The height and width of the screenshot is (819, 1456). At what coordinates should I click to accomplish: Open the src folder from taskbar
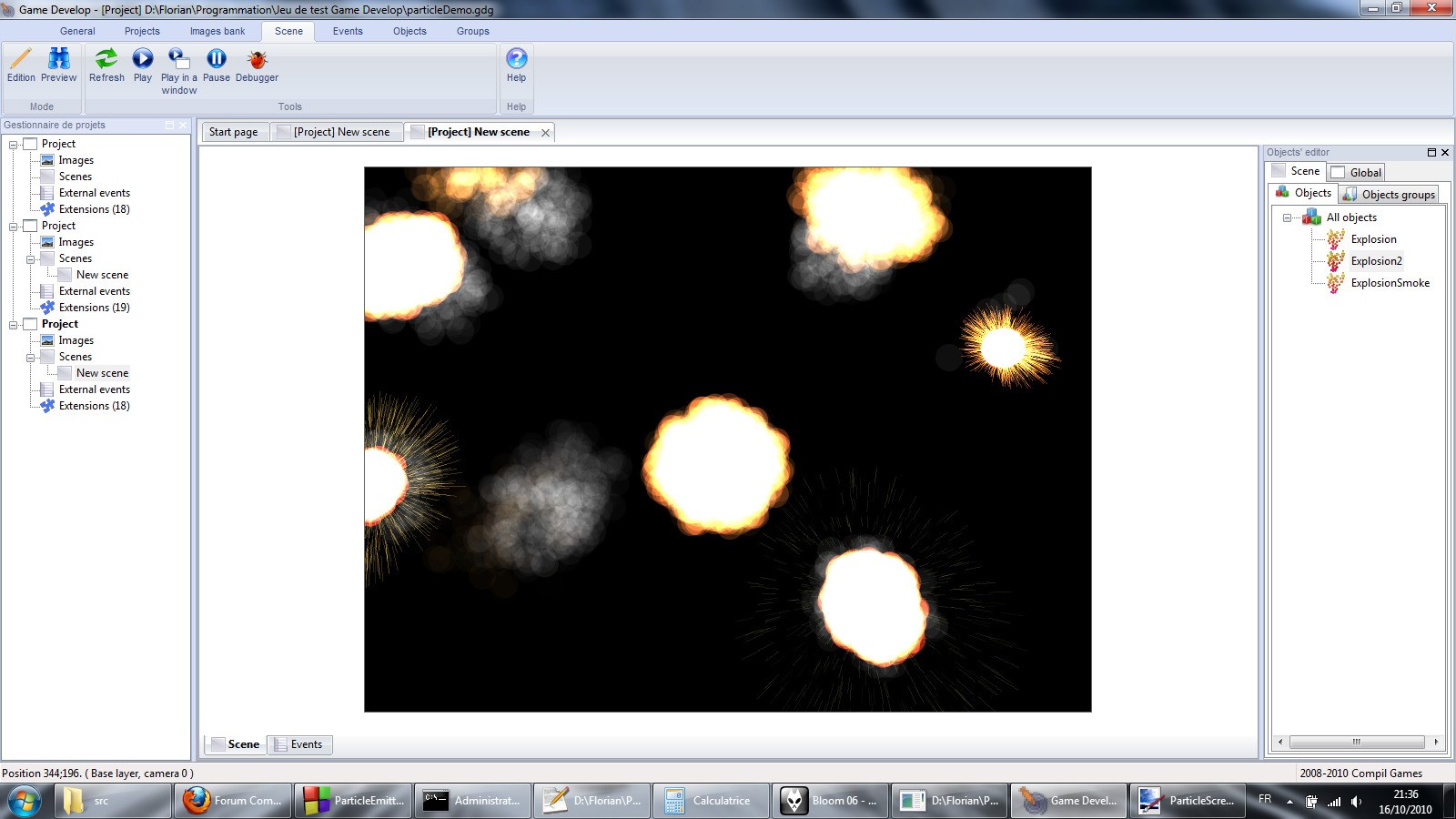coord(113,801)
